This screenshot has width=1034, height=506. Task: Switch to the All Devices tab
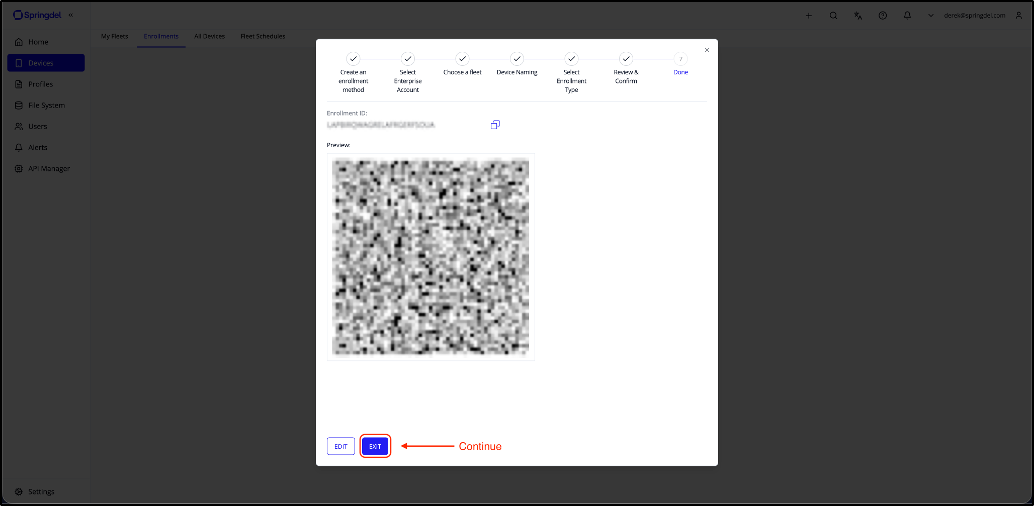(209, 36)
